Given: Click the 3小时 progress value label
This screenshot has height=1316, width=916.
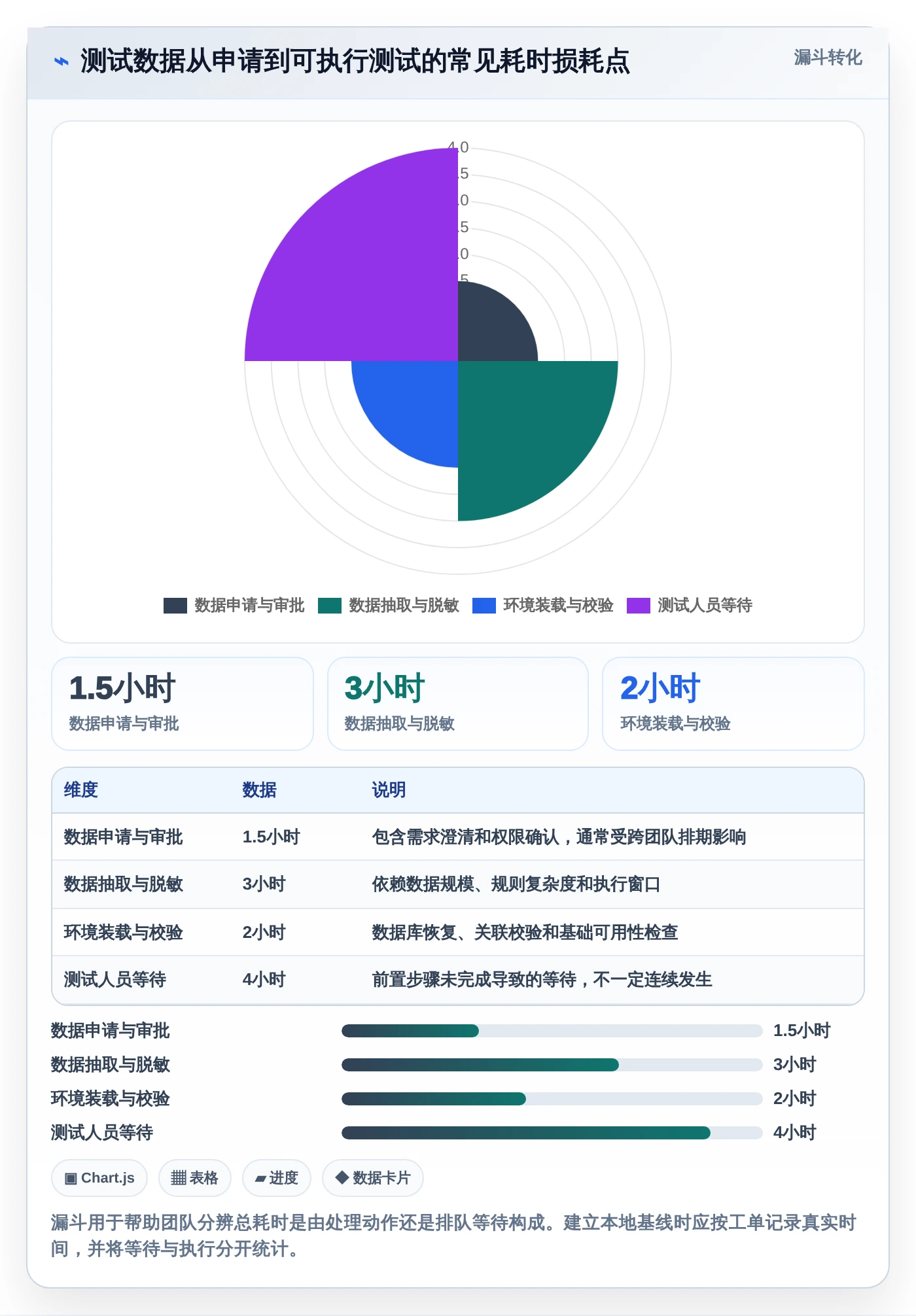Looking at the screenshot, I should tap(795, 1065).
